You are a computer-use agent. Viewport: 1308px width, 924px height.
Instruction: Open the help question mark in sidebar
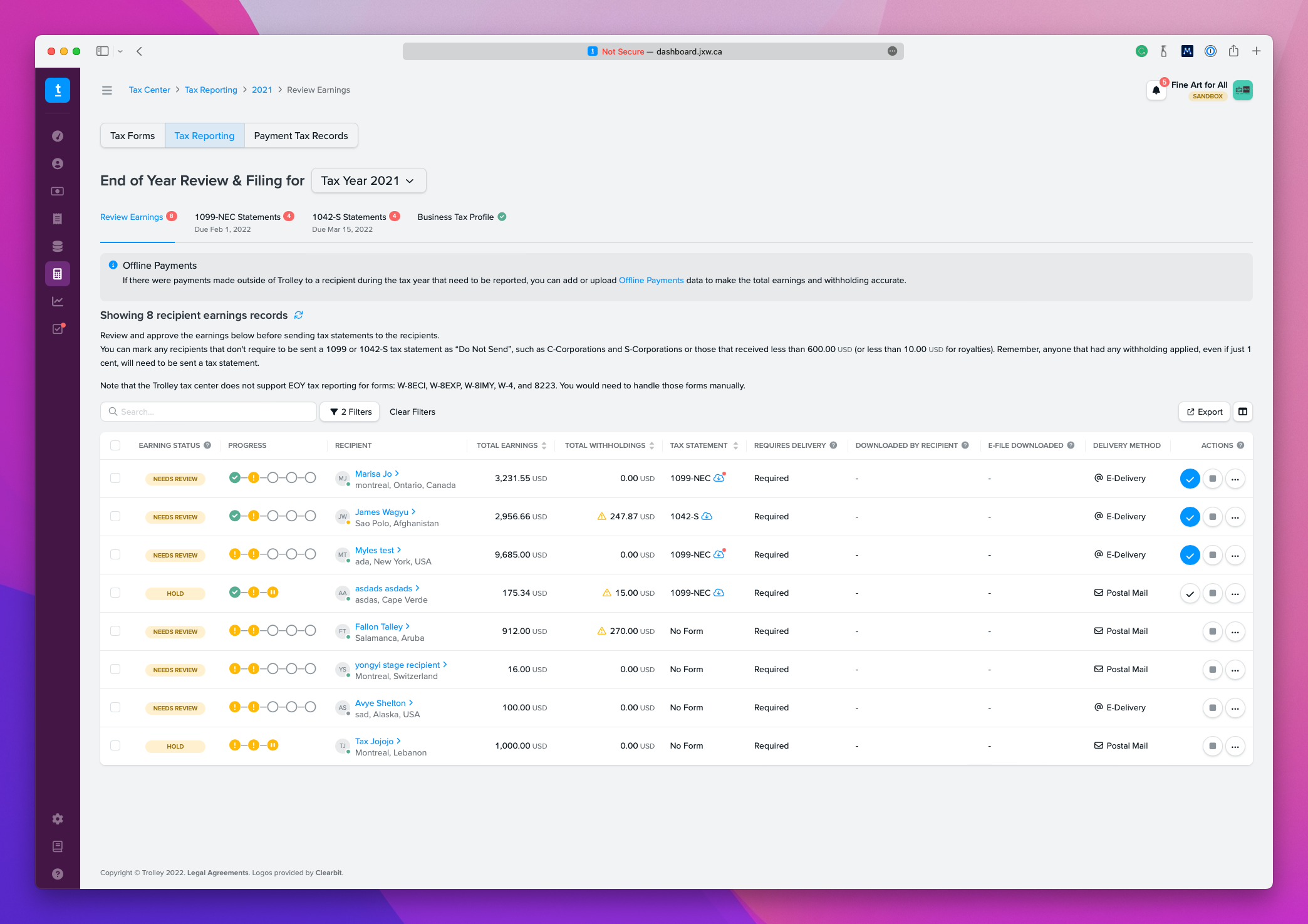[x=58, y=874]
